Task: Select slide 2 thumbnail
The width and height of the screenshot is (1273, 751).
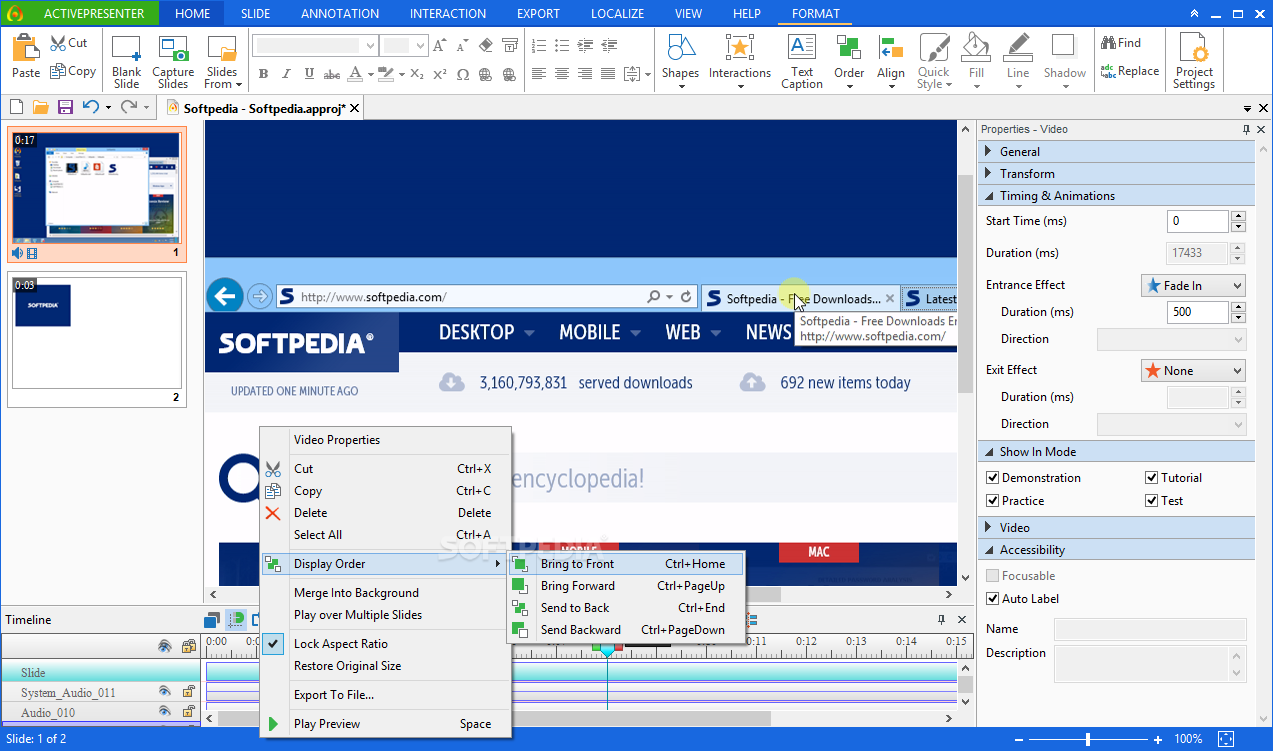Action: pyautogui.click(x=96, y=340)
